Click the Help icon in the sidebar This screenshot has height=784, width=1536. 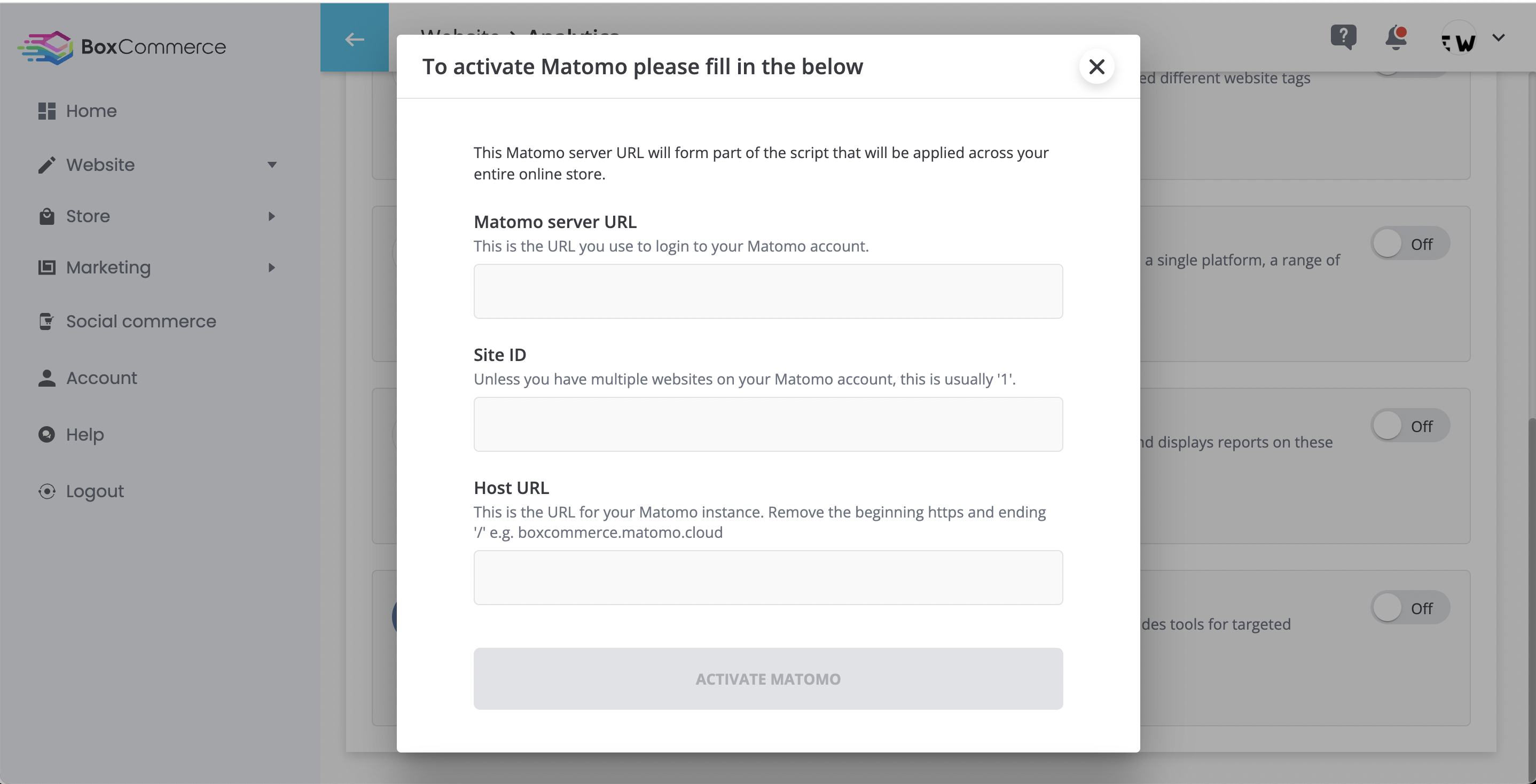46,434
